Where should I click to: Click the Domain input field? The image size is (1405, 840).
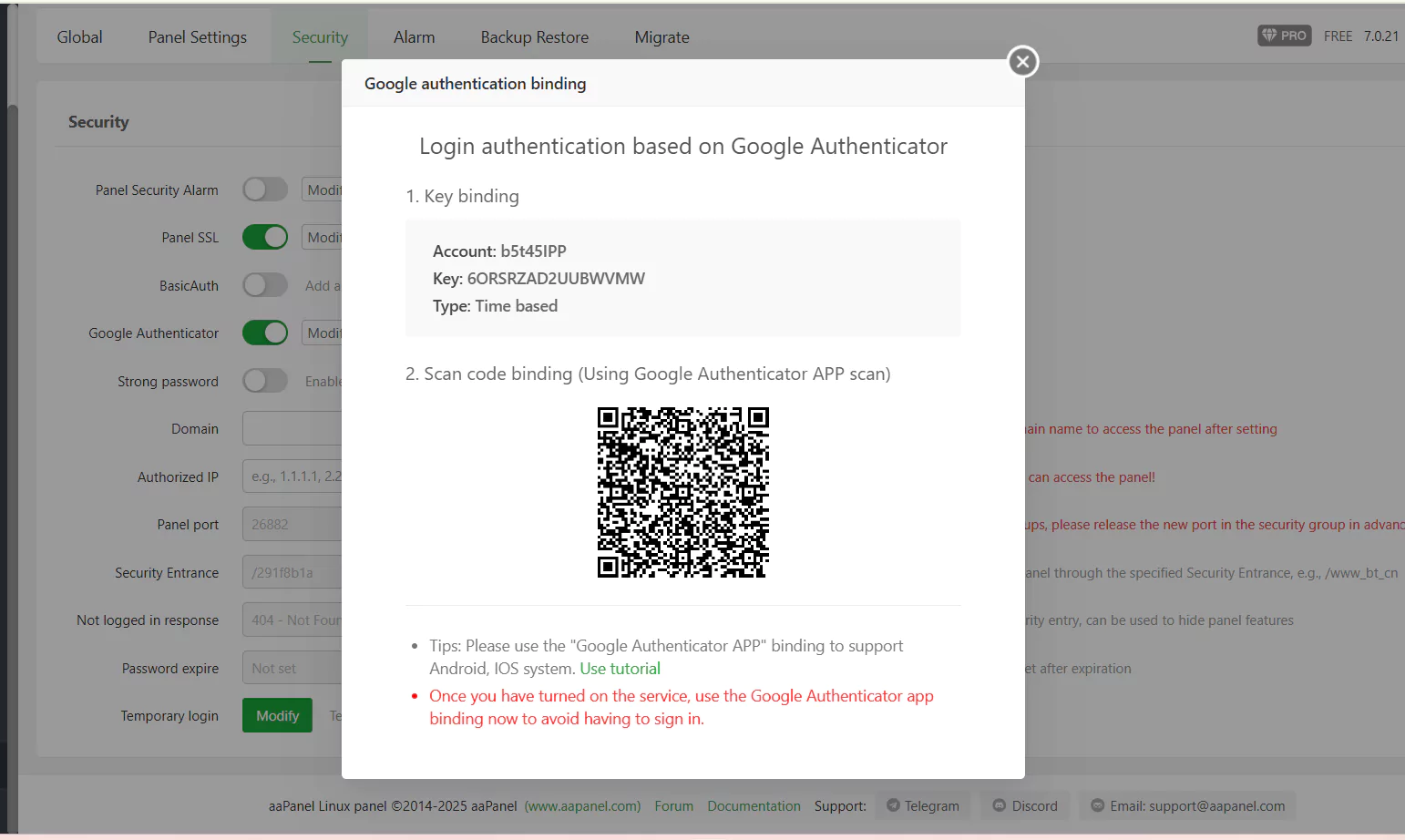pyautogui.click(x=292, y=428)
